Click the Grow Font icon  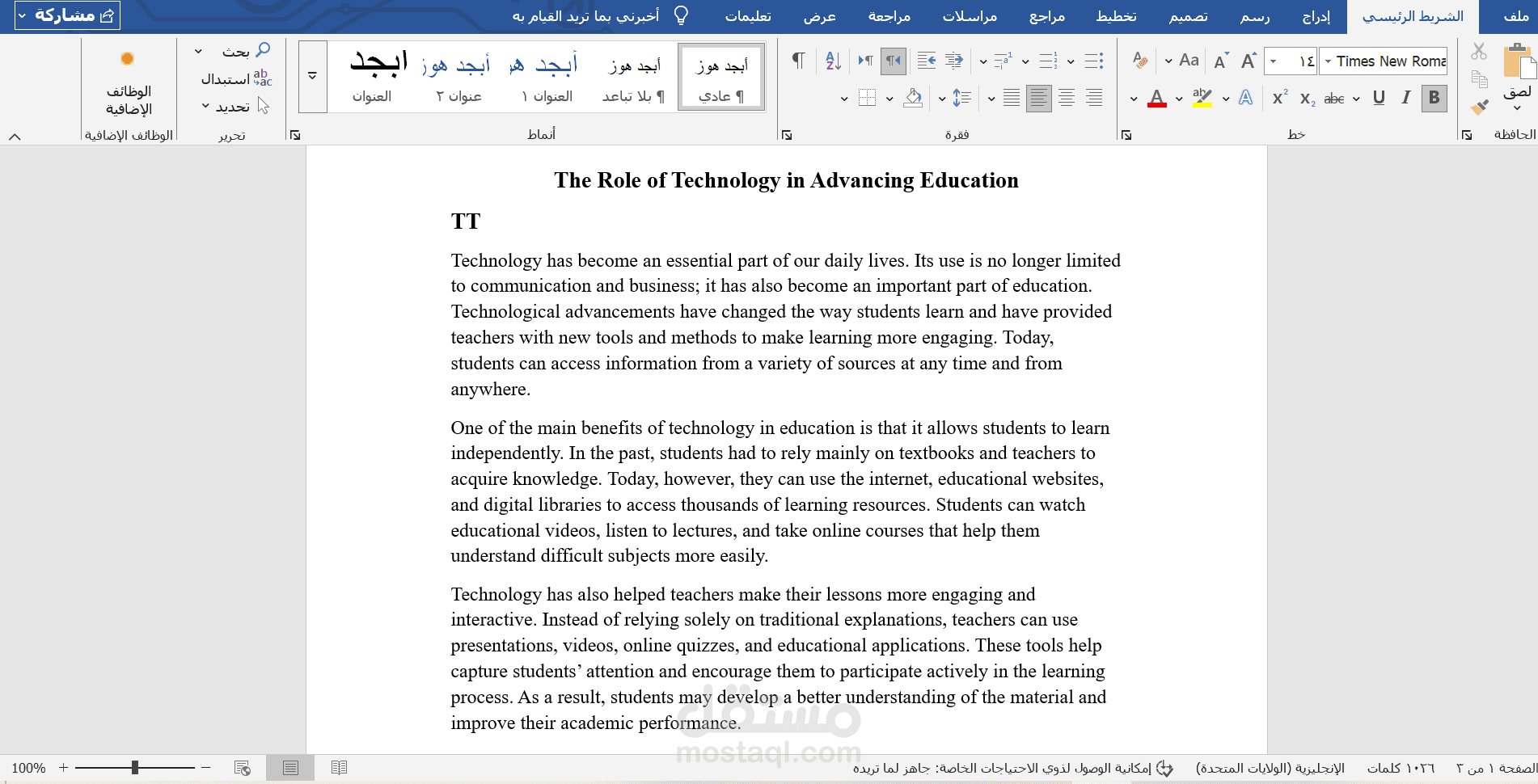click(1249, 61)
